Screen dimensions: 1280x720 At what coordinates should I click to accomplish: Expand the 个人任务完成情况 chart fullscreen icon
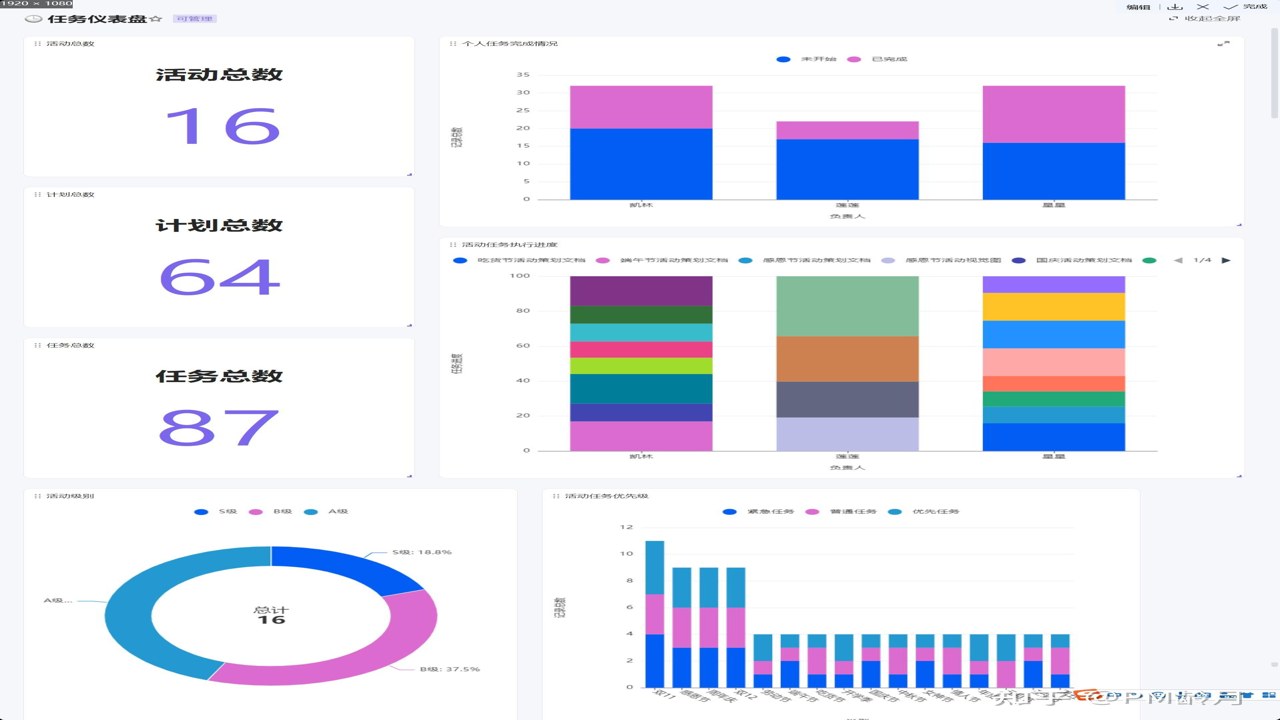[1226, 44]
